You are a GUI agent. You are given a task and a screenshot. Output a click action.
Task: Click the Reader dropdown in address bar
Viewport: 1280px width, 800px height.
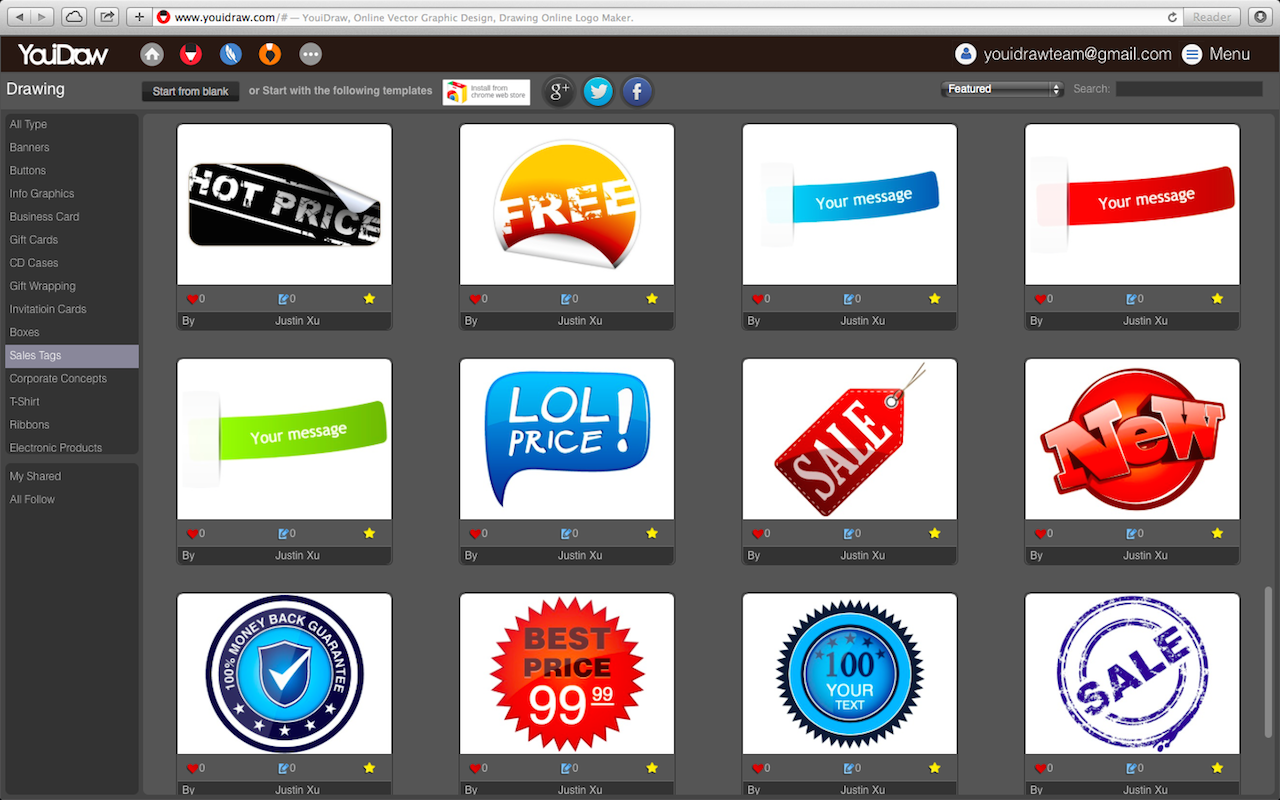[1211, 16]
